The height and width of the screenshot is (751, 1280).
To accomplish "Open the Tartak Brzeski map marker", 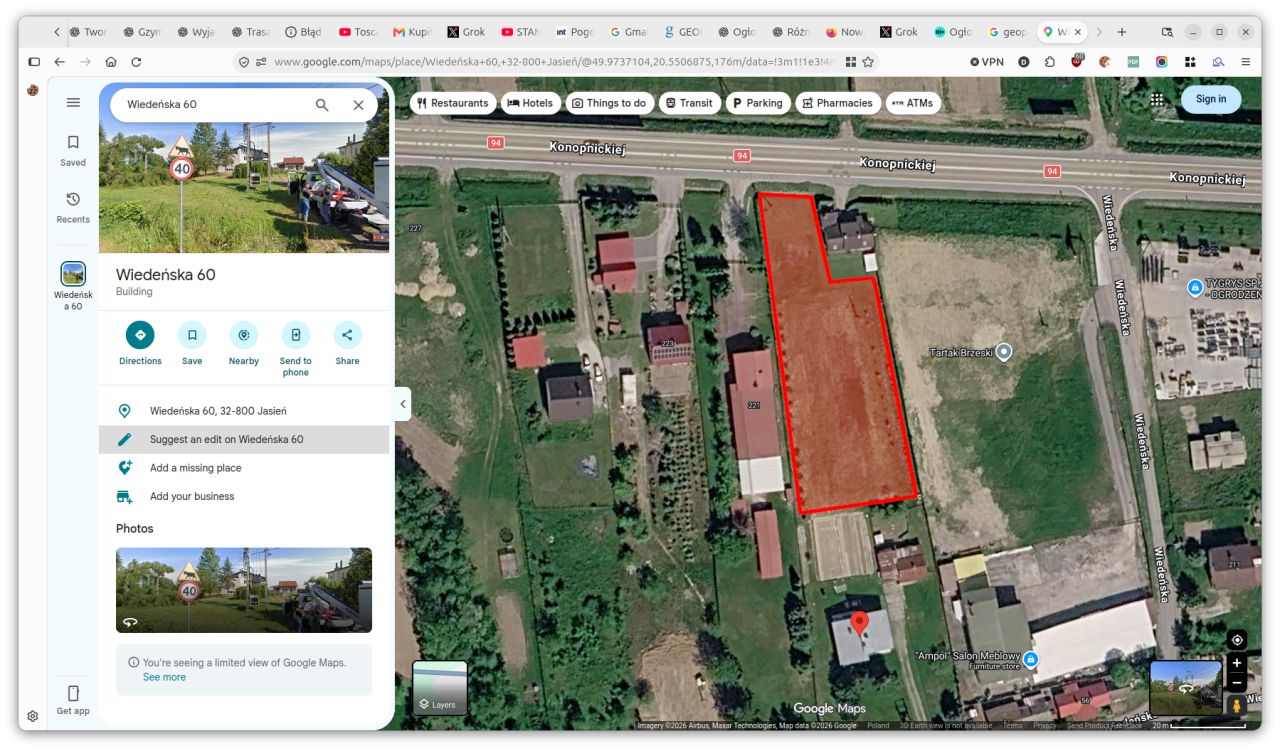I will pyautogui.click(x=1004, y=351).
